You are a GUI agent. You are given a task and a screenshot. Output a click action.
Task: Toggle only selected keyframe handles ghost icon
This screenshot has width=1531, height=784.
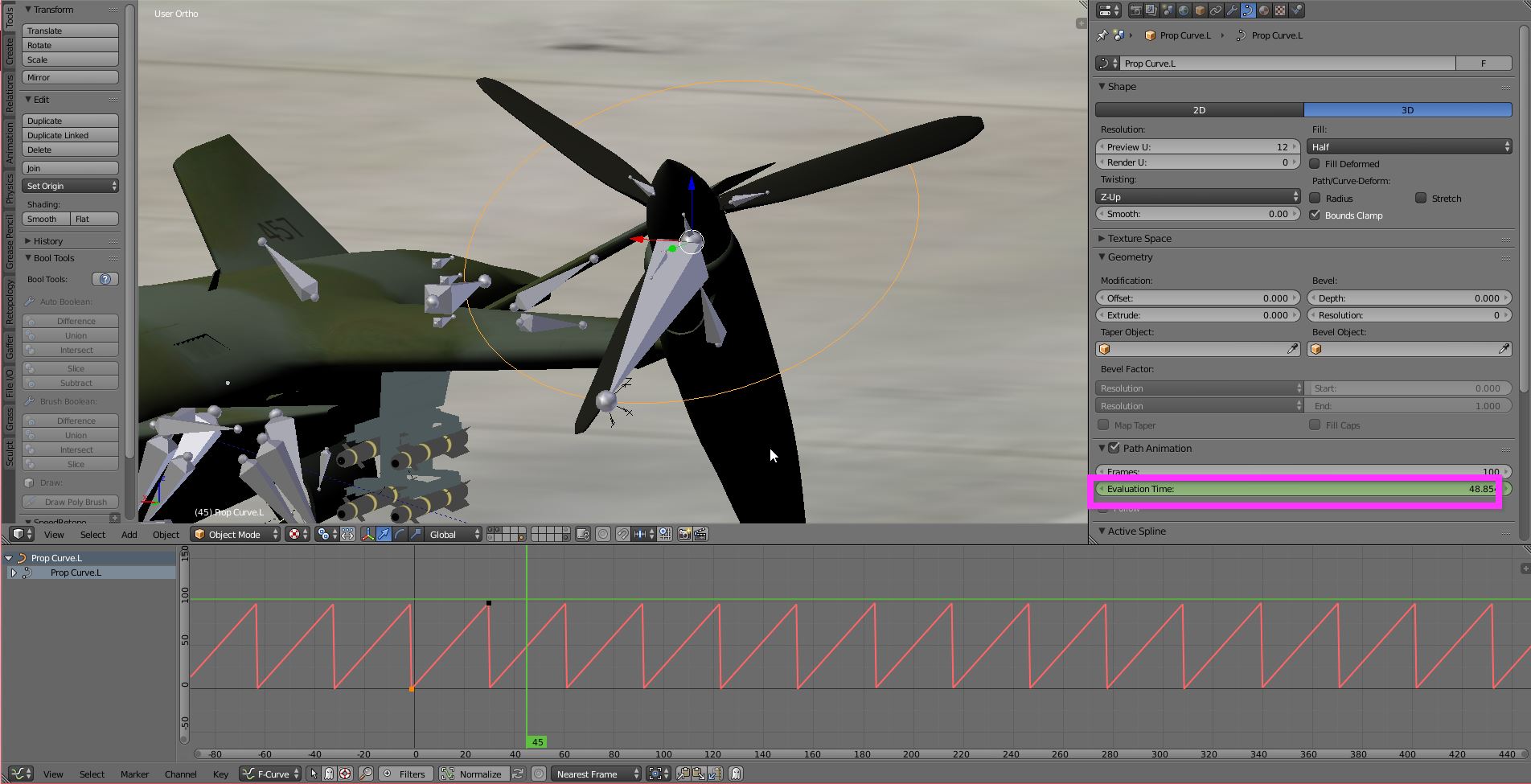[x=329, y=774]
